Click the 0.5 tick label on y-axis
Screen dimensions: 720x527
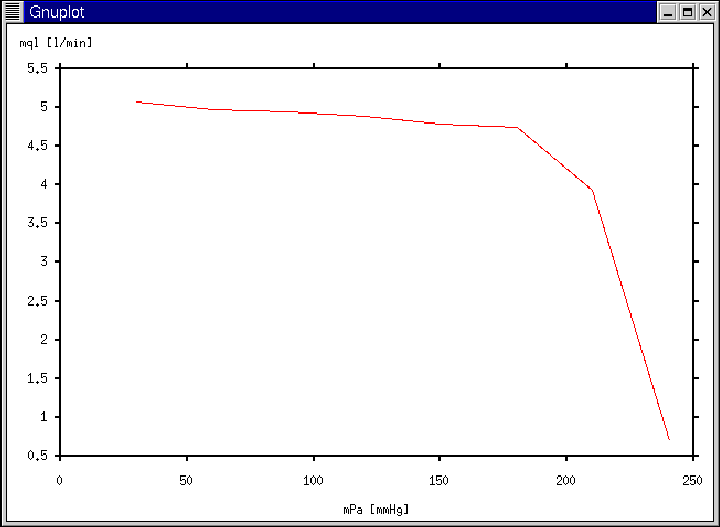[x=36, y=456]
